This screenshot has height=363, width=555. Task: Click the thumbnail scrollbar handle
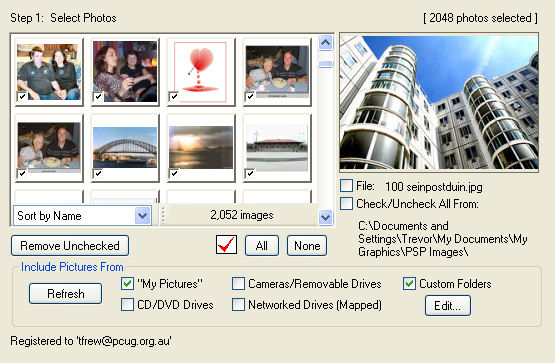tap(325, 64)
